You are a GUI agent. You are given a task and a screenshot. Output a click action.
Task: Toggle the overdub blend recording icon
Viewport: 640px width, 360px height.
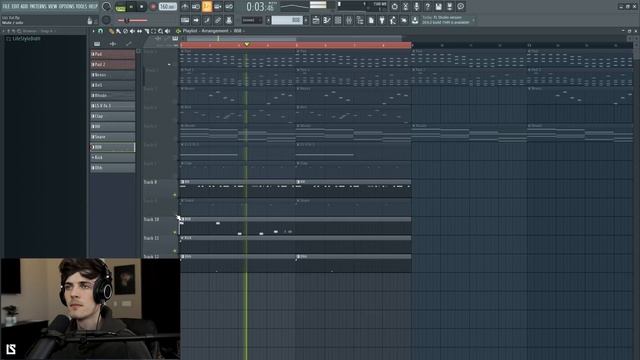[x=218, y=7]
